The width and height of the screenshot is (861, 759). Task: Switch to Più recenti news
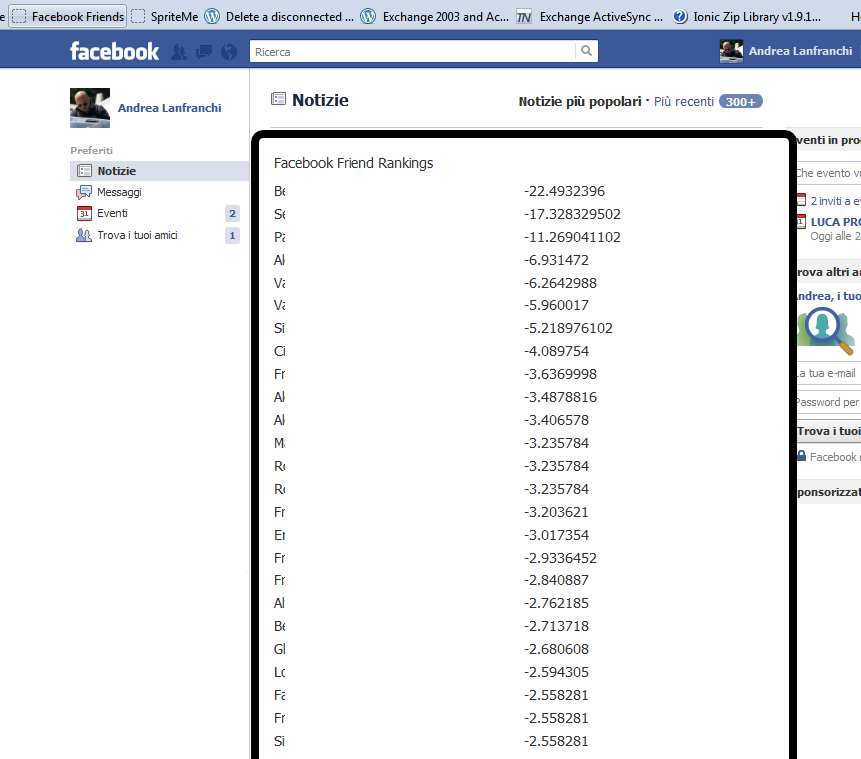point(684,102)
